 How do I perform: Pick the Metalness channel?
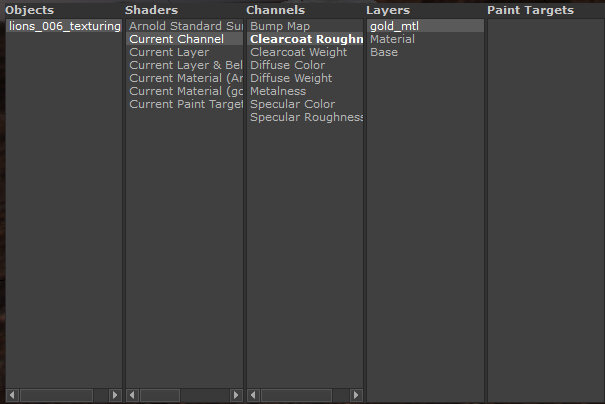click(x=278, y=91)
